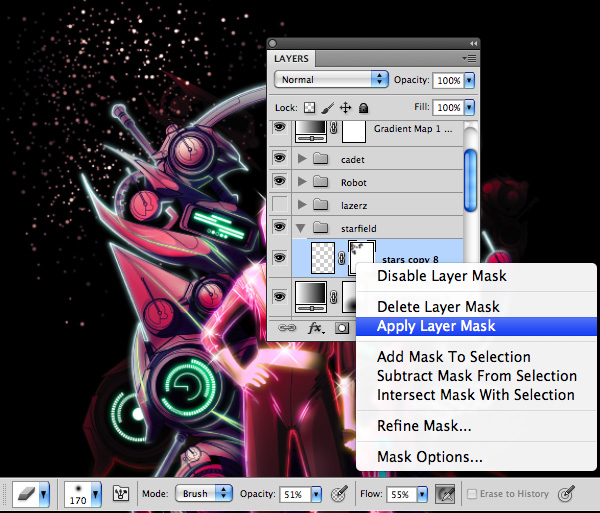Toggle Lock transparent pixels icon
This screenshot has height=513, width=600.
(x=310, y=107)
